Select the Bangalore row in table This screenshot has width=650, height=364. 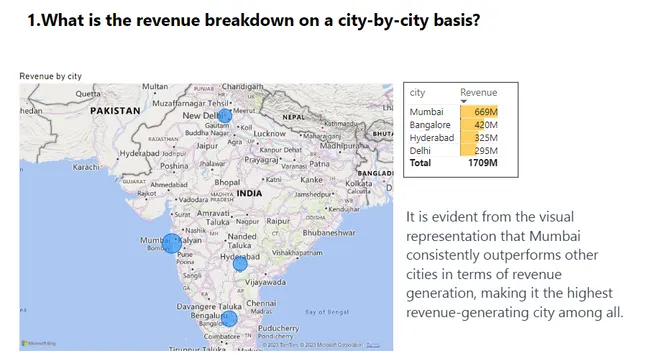pos(454,125)
